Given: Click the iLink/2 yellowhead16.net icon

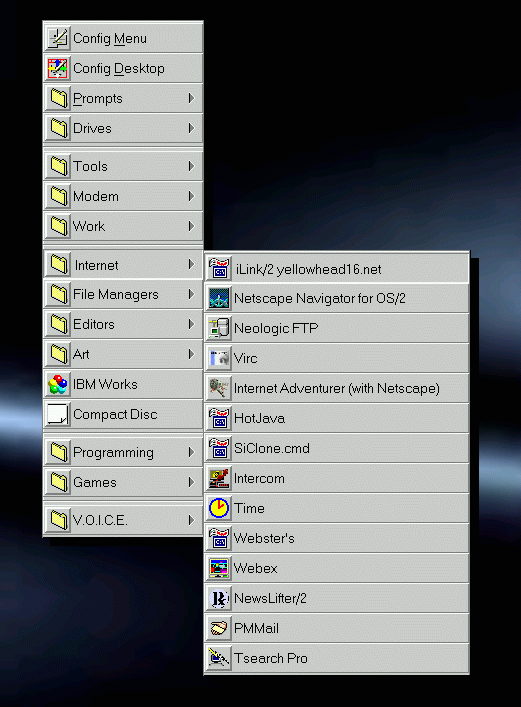Looking at the screenshot, I should (220, 269).
